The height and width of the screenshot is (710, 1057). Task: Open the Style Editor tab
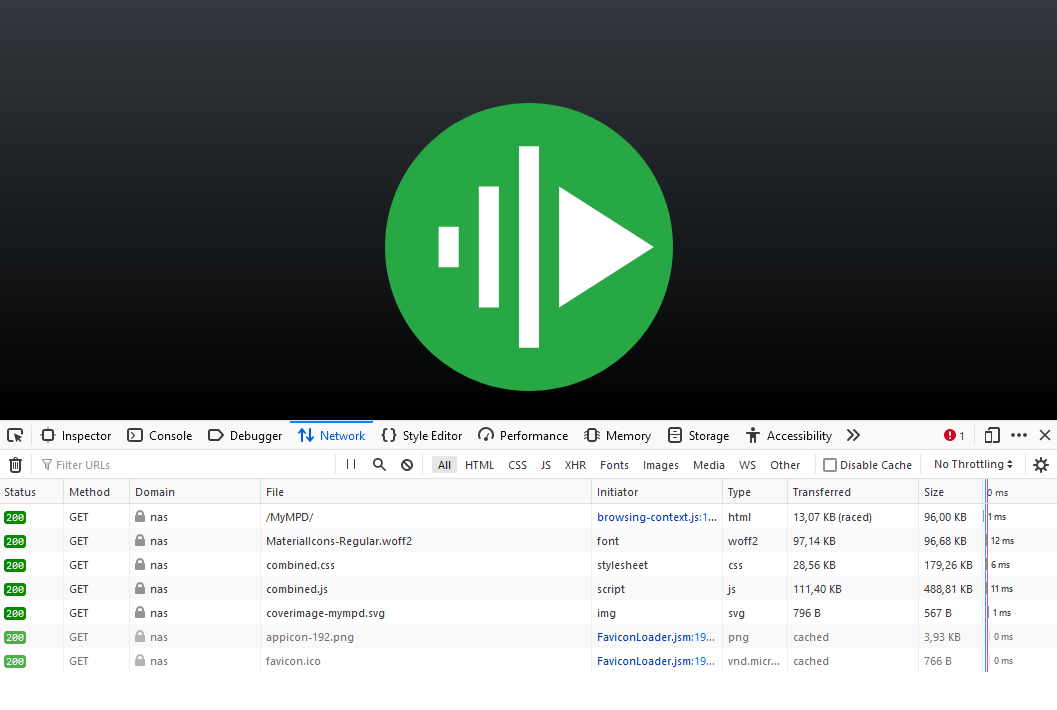pyautogui.click(x=422, y=436)
